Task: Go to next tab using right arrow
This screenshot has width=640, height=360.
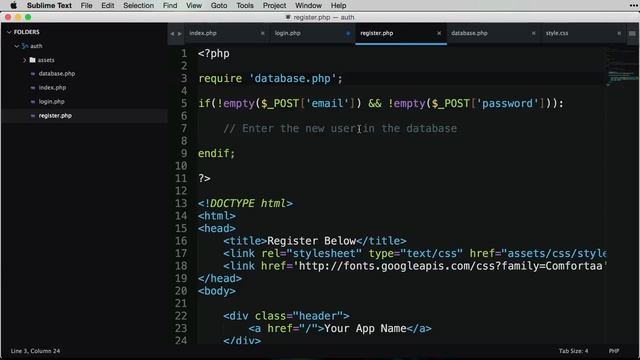Action: pos(180,33)
